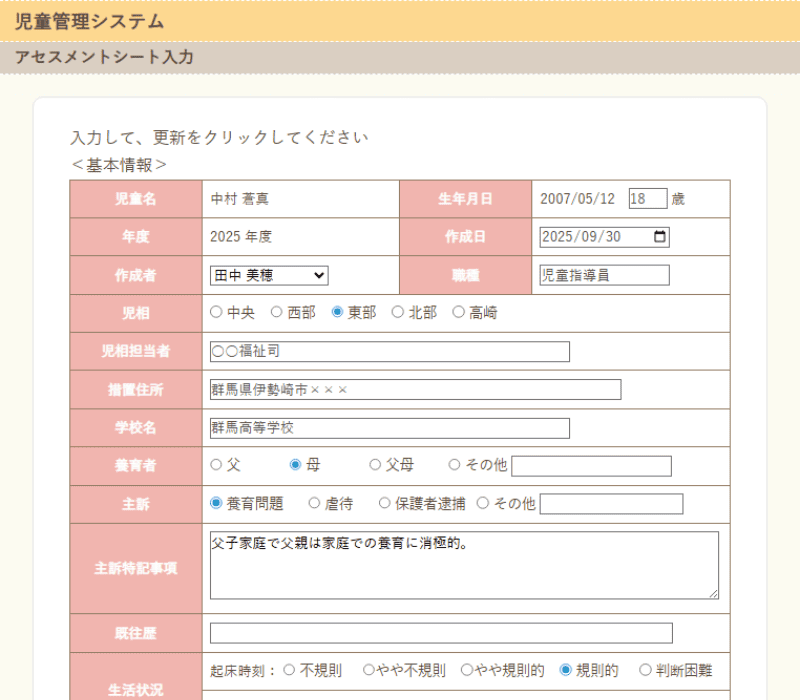Expand the 作成者 dropdown showing 田中 美穂
Image resolution: width=800 pixels, height=700 pixels.
[x=268, y=275]
